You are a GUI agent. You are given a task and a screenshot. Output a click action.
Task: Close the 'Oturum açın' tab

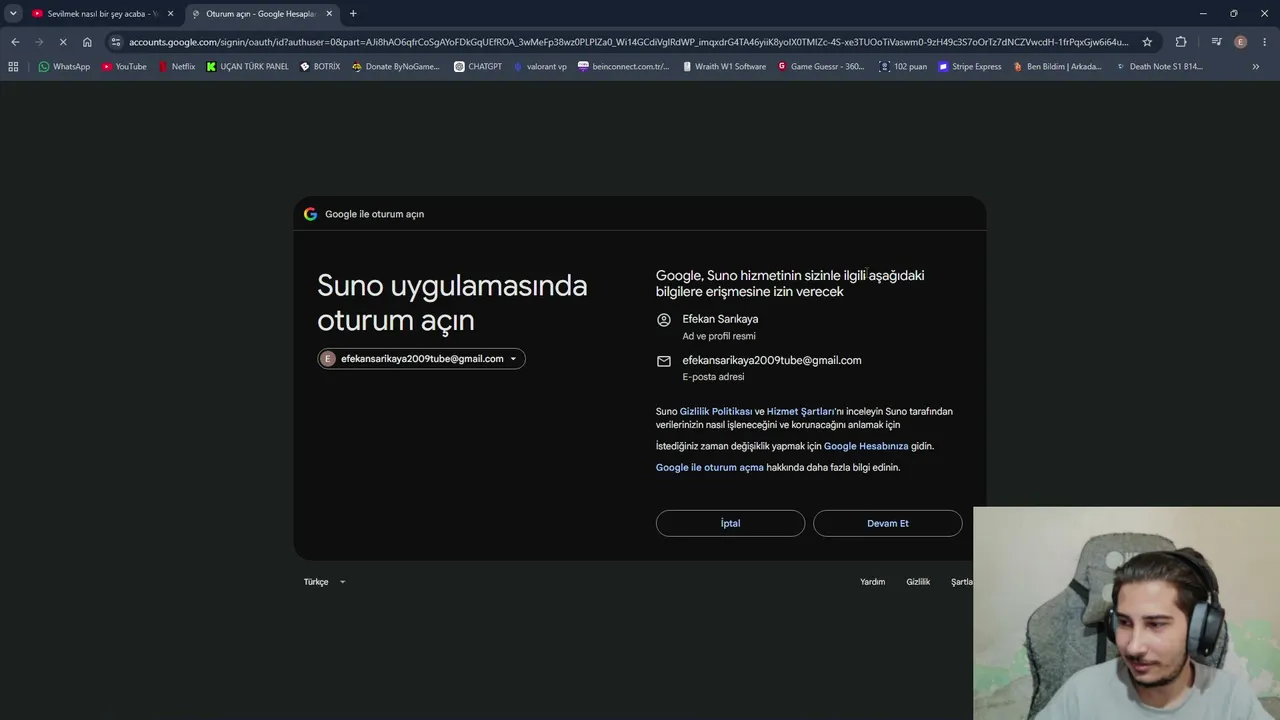tap(329, 14)
